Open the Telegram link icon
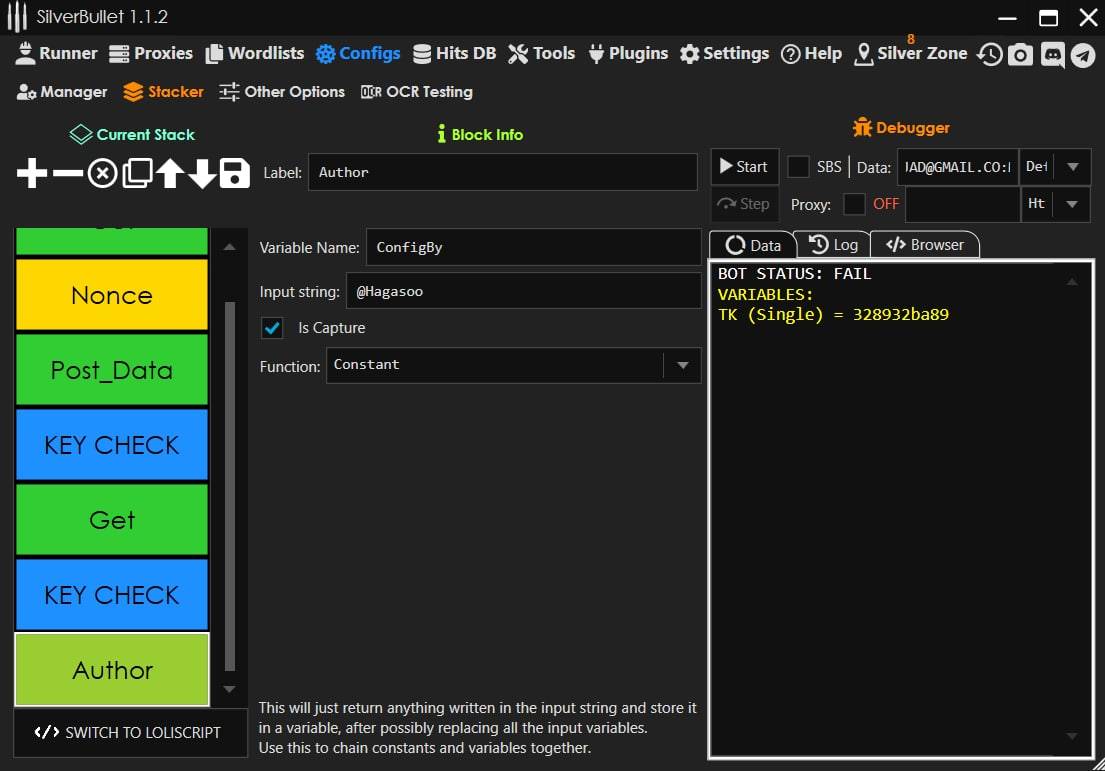The width and height of the screenshot is (1105, 771). [x=1083, y=55]
